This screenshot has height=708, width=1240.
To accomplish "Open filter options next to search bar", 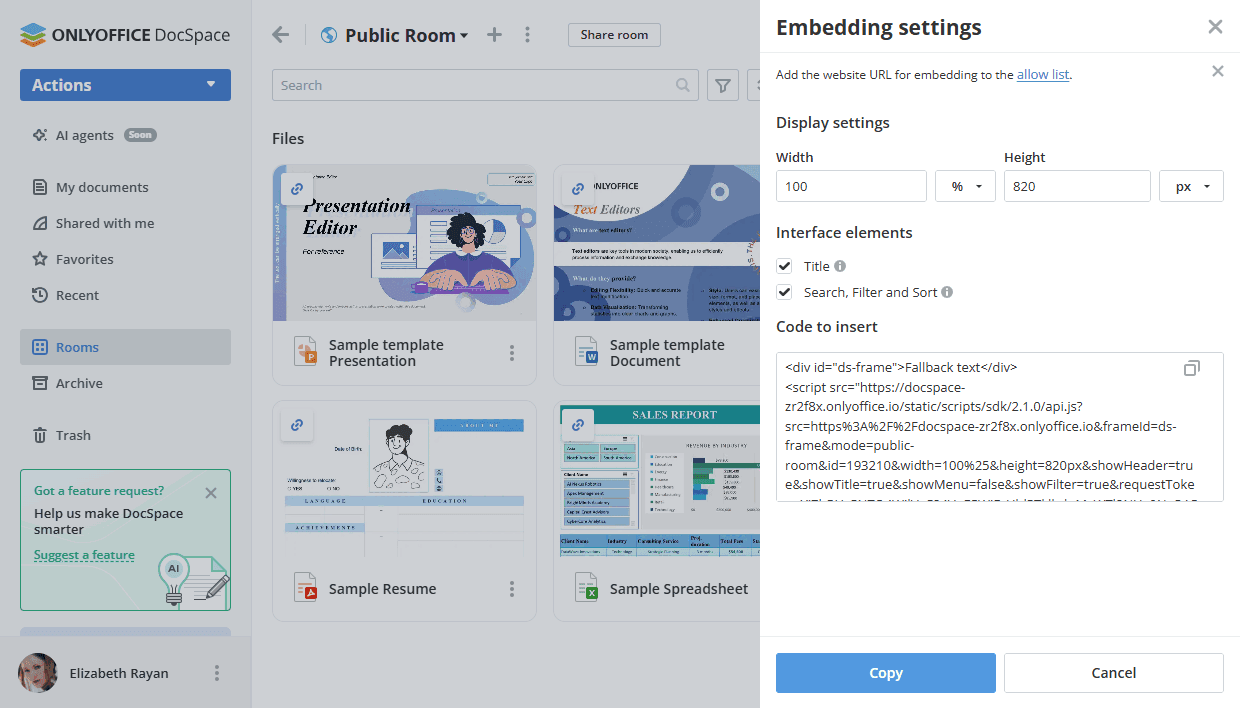I will tap(722, 85).
